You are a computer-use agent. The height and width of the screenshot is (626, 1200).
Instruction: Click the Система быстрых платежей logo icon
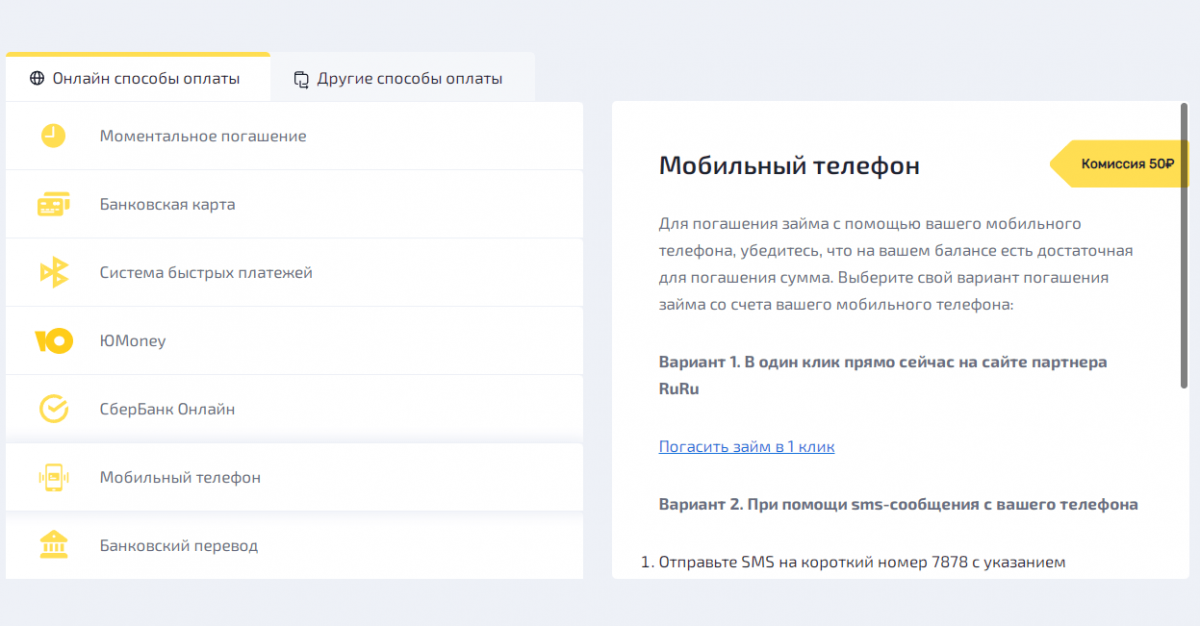pos(53,272)
